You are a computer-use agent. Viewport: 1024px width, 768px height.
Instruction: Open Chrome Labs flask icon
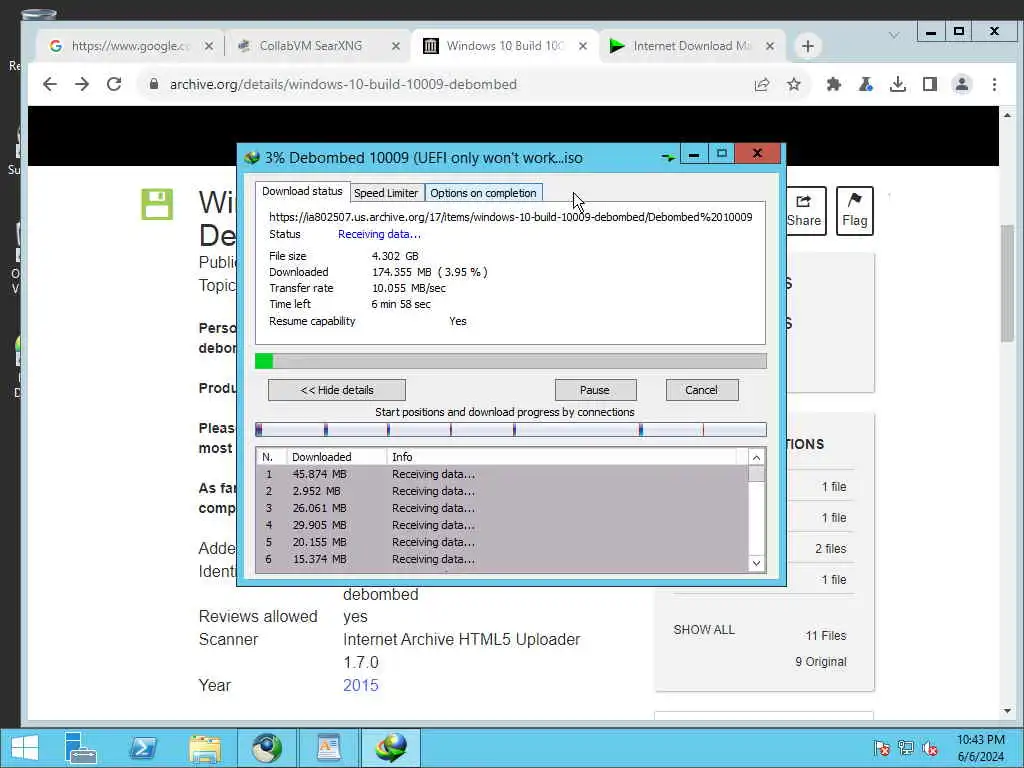865,84
